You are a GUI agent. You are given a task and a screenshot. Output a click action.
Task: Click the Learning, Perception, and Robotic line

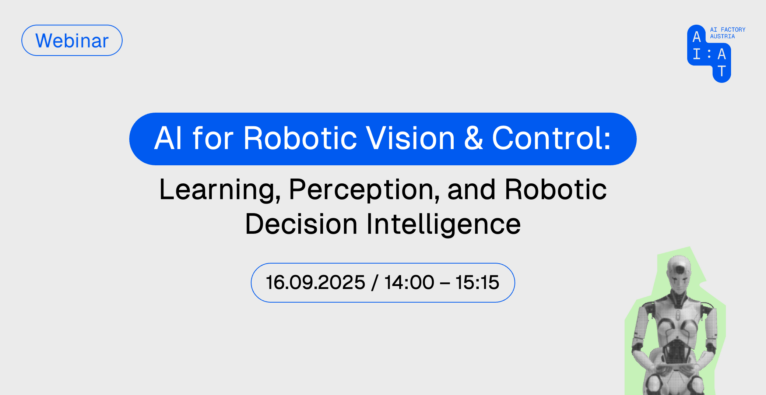point(383,190)
